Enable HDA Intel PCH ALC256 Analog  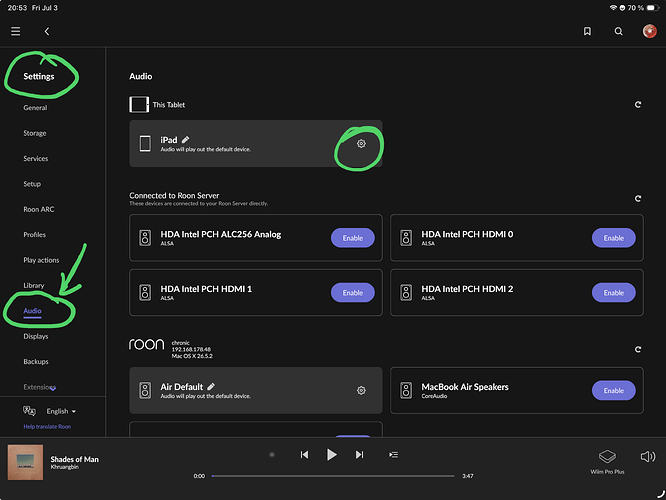tap(353, 238)
